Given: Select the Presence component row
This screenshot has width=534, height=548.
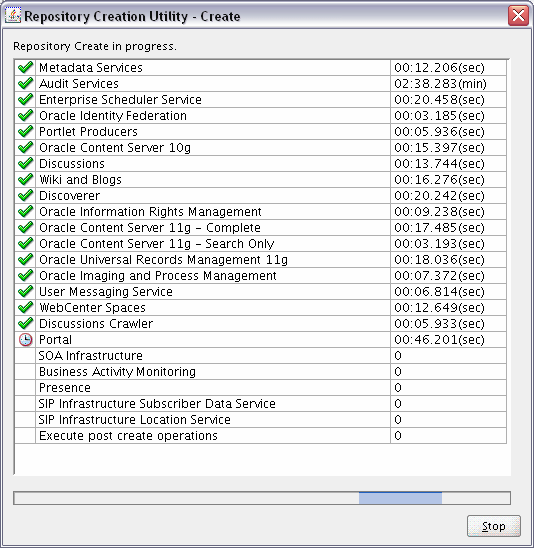Looking at the screenshot, I should (x=260, y=388).
